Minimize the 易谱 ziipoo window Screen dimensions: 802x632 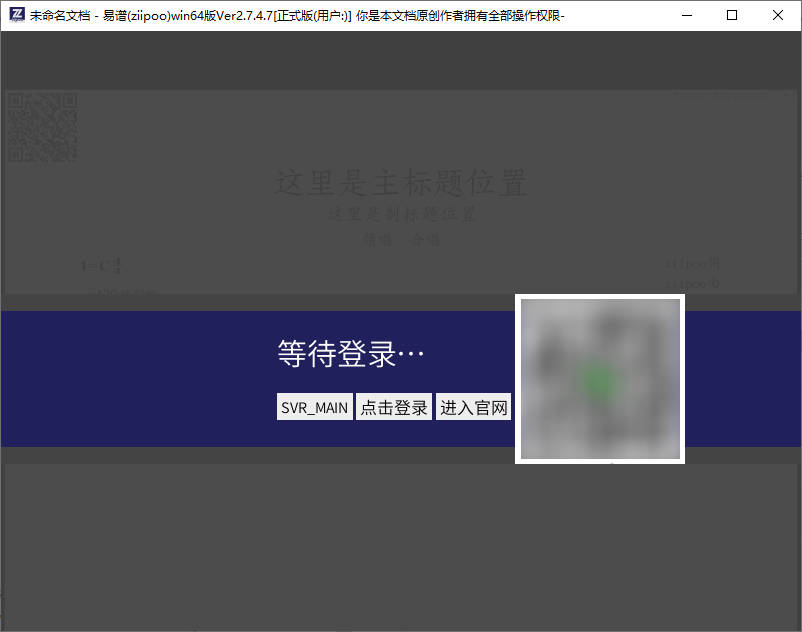coord(687,15)
